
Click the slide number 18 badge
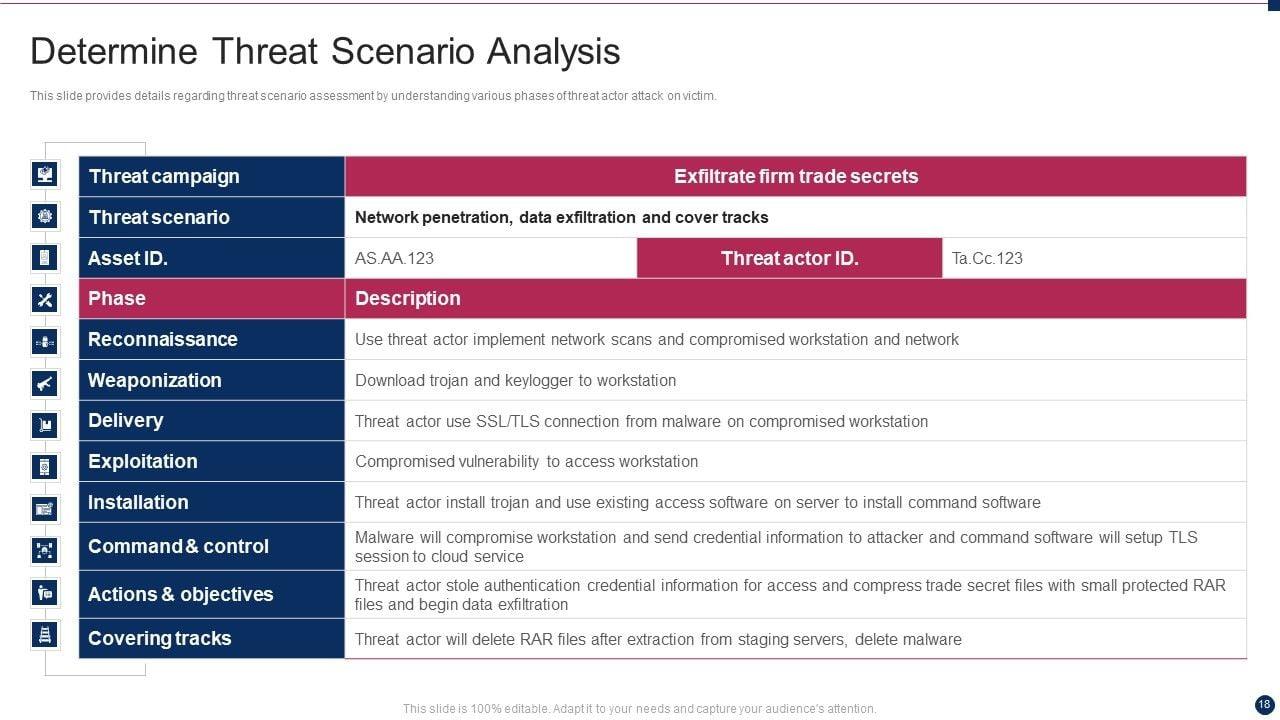click(1263, 704)
